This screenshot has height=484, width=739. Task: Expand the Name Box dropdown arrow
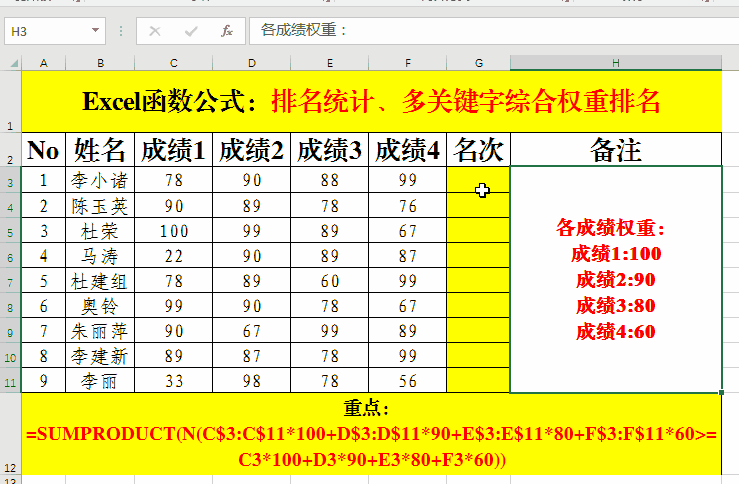click(96, 31)
